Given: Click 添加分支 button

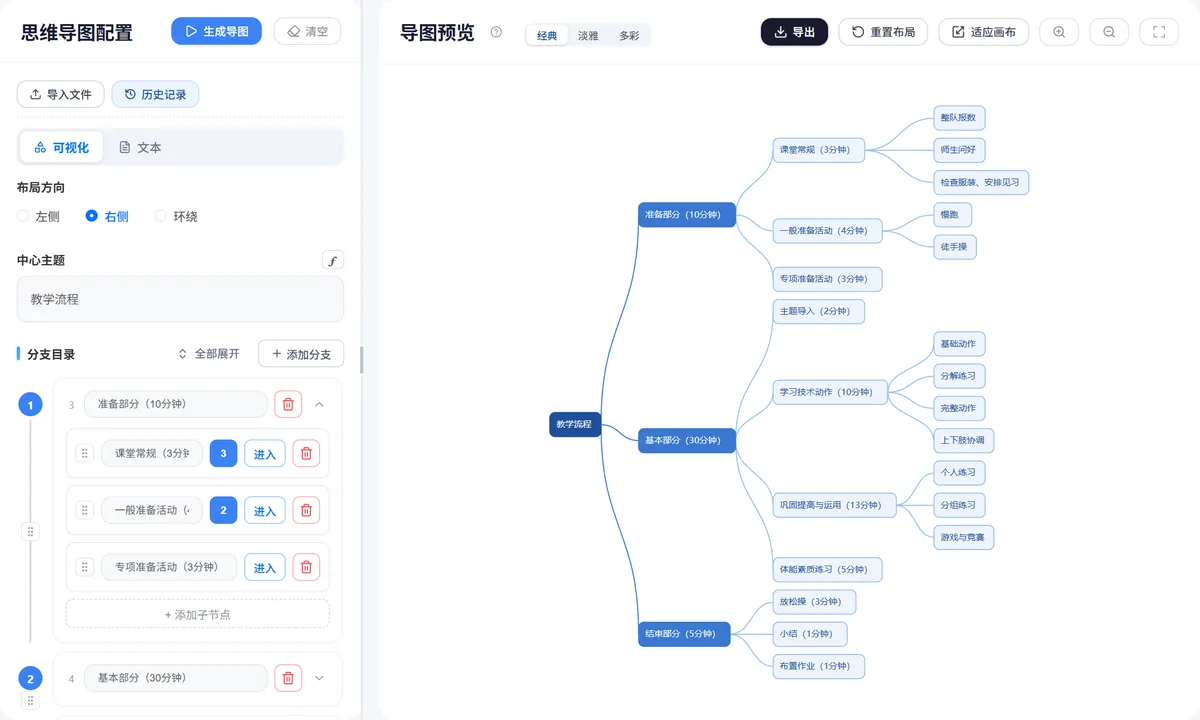Looking at the screenshot, I should (x=301, y=354).
